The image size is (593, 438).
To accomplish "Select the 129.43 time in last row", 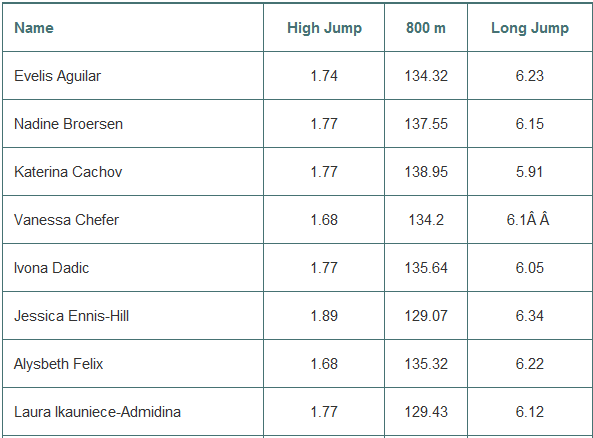I will point(426,412).
